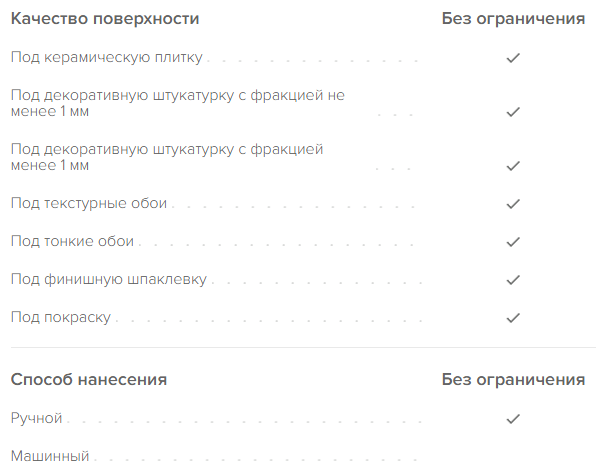Click checkmark for фракцией не менее 1 мм
Viewport: 612px width, 473px height.
point(513,112)
